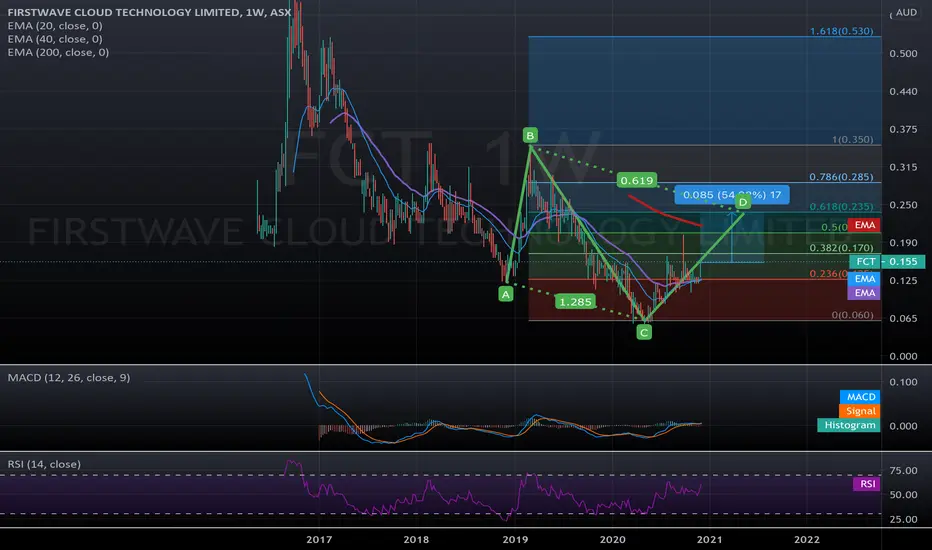
Task: Click the purple EMA price scale tag
Action: tap(864, 293)
